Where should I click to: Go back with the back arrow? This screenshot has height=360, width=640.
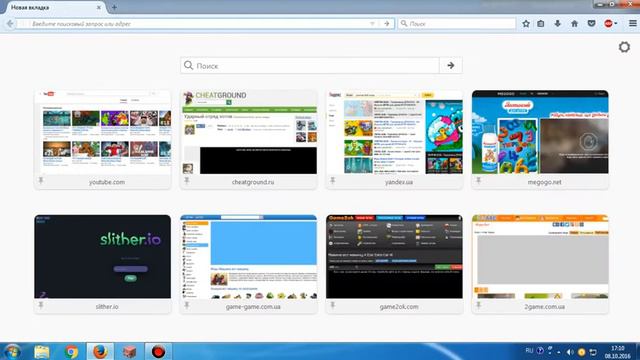click(x=10, y=24)
